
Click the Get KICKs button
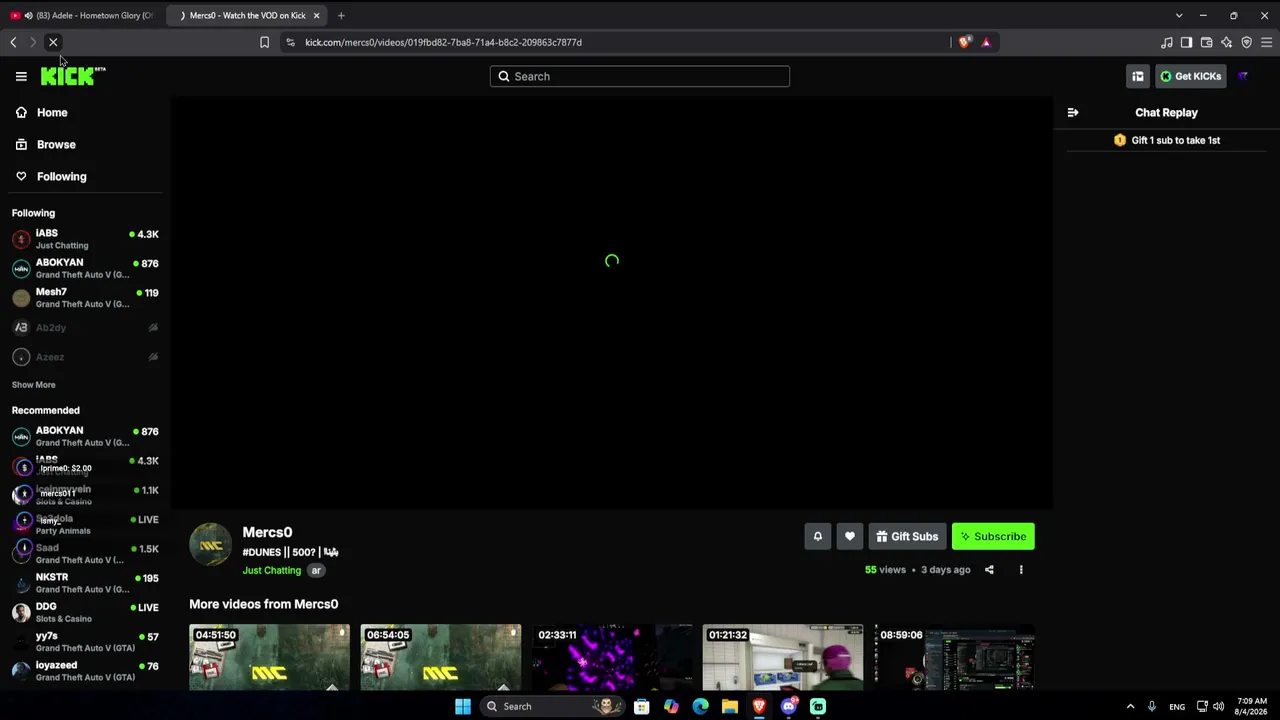(x=1191, y=76)
